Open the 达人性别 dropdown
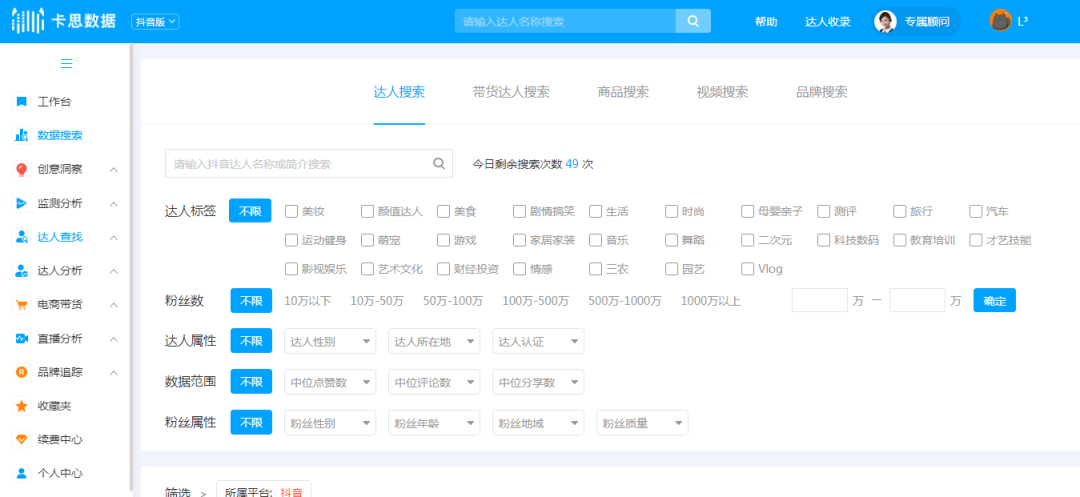The height and width of the screenshot is (497, 1080). 330,341
